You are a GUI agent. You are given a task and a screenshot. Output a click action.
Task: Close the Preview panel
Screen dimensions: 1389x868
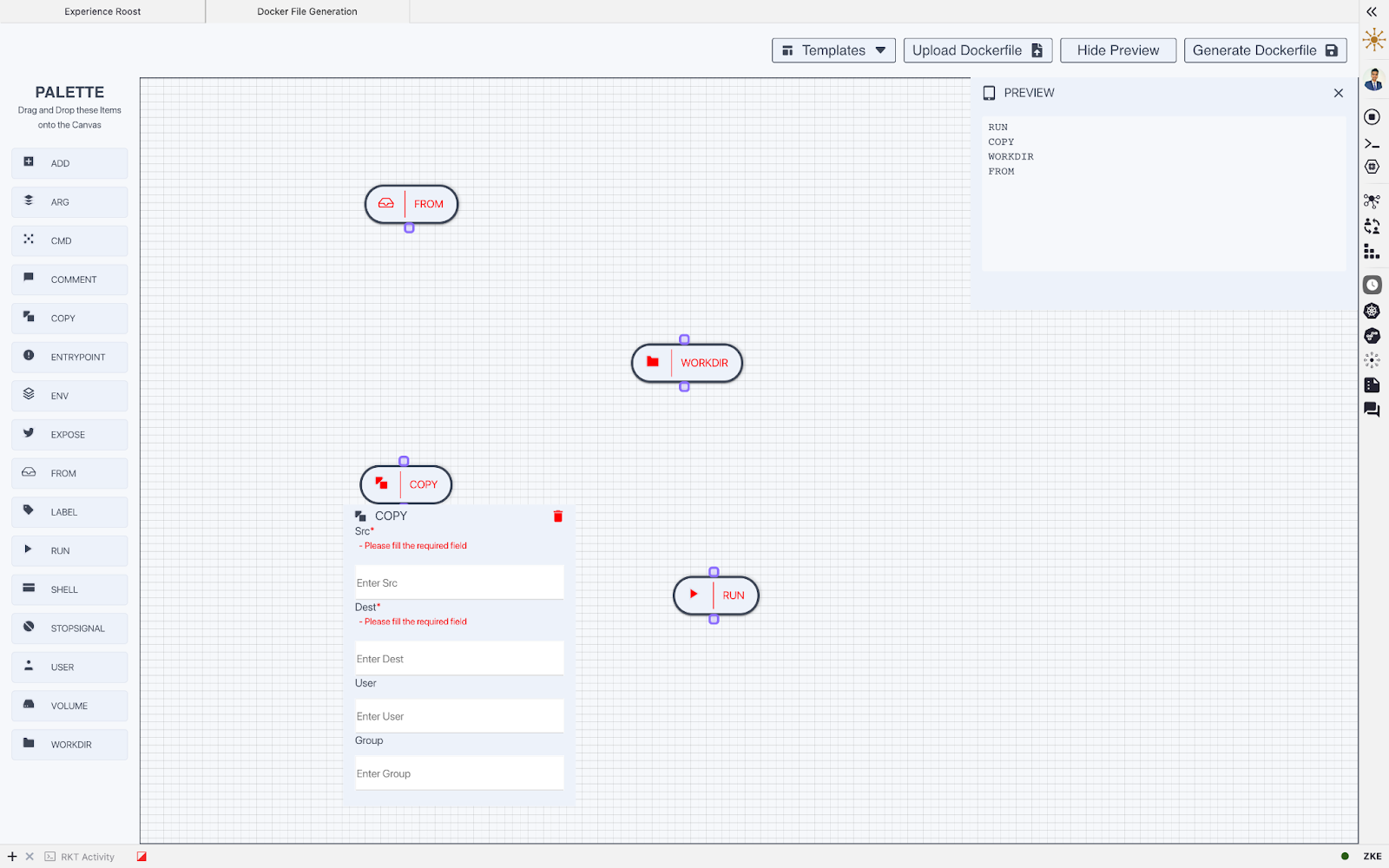[x=1339, y=93]
